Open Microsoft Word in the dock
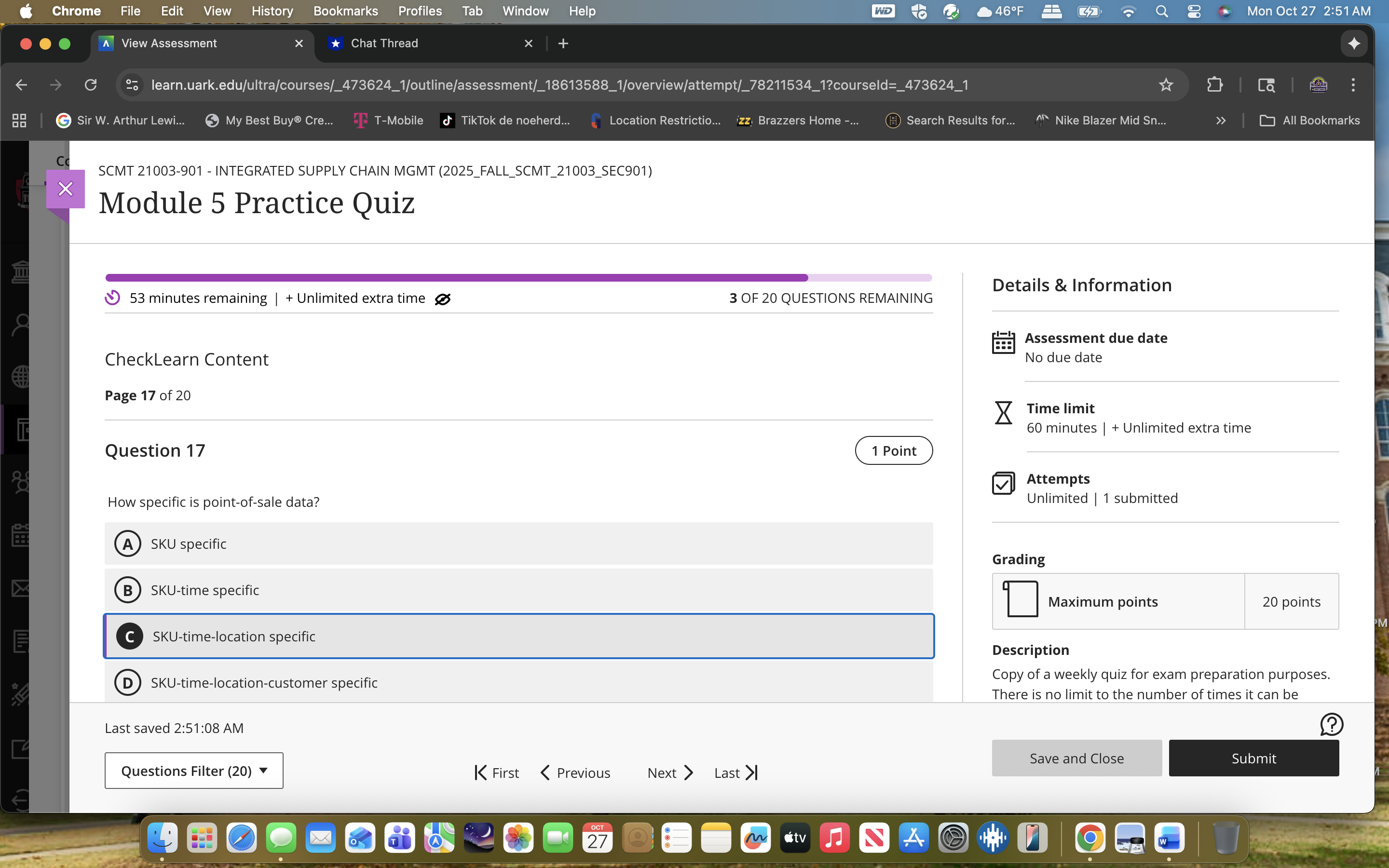Screen dimensions: 1389x868 pos(1169,838)
